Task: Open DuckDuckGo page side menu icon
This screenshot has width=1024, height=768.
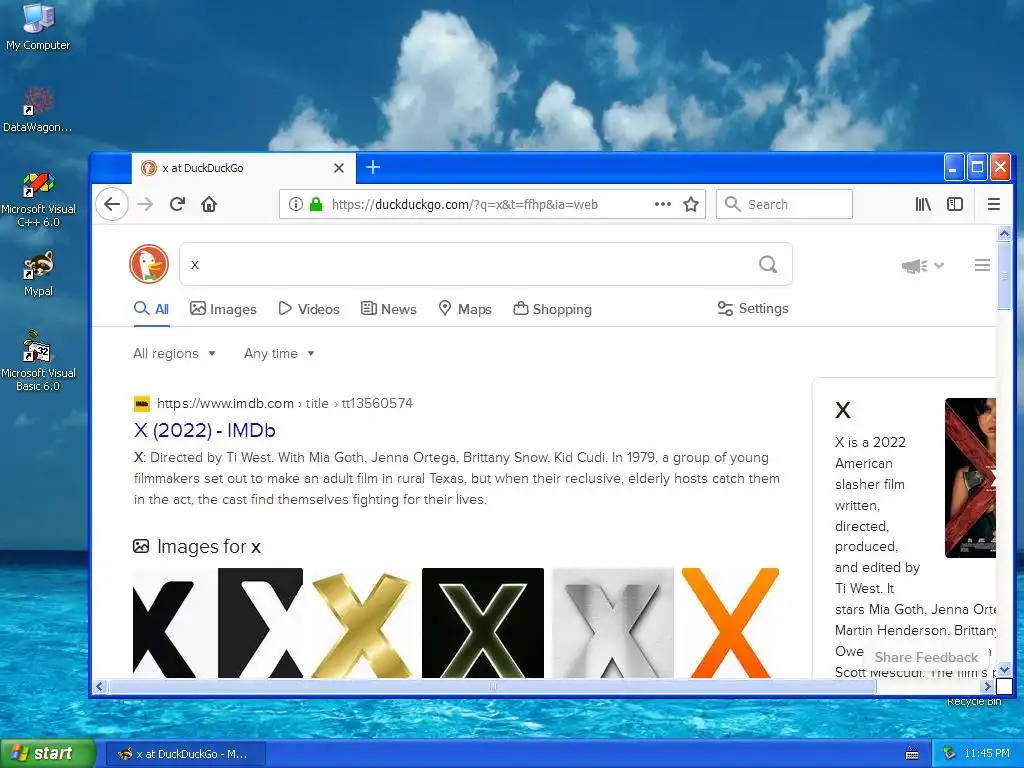Action: (x=982, y=265)
